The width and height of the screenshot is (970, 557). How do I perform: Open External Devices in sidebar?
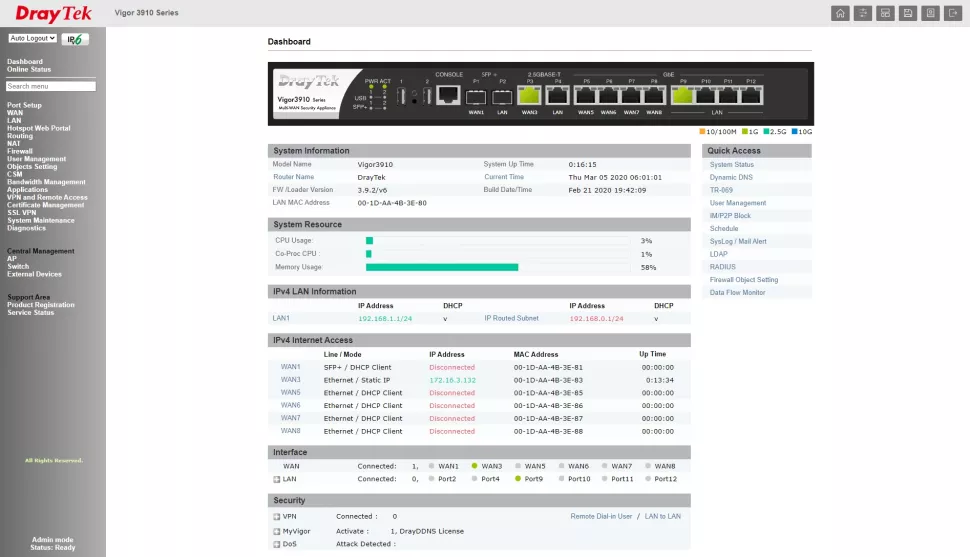click(x=35, y=274)
